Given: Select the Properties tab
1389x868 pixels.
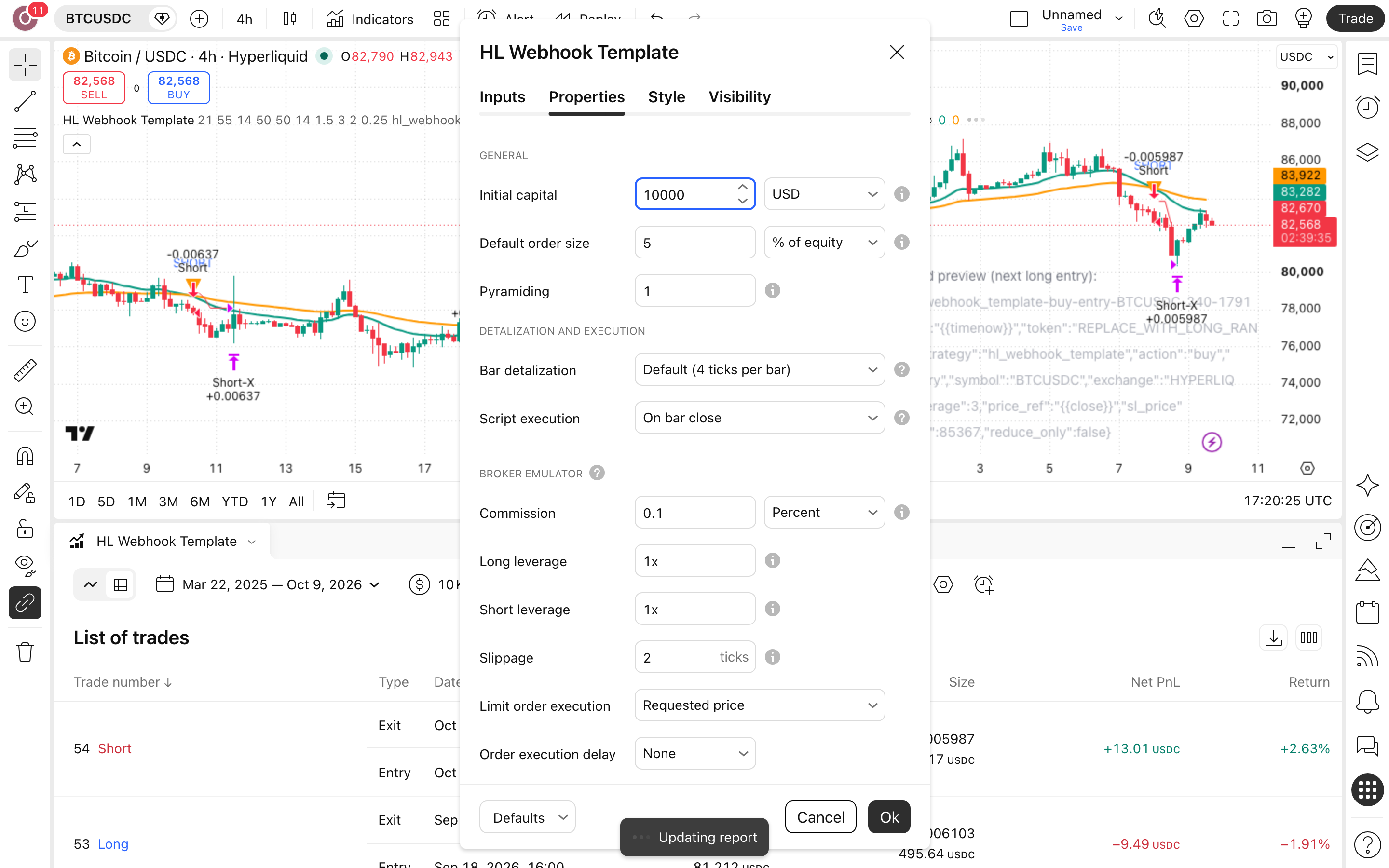Looking at the screenshot, I should (586, 97).
